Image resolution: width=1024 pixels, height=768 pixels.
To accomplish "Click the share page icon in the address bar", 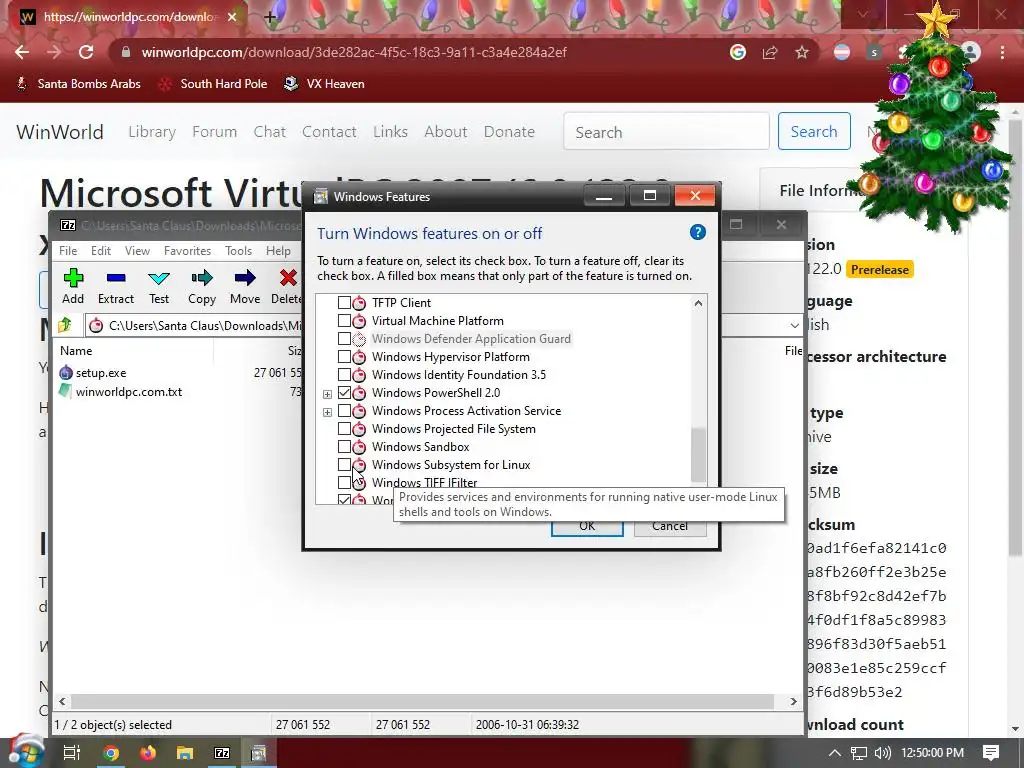I will pyautogui.click(x=770, y=52).
